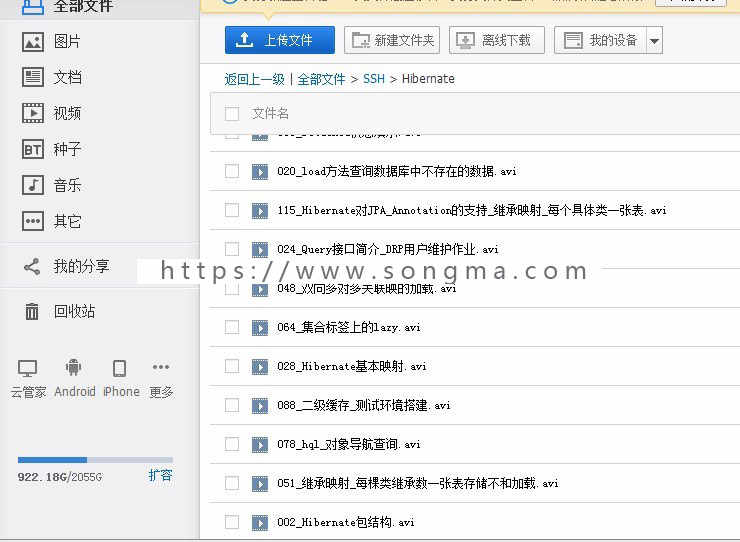
Task: Click the trash can icon beside 回收站
Action: click(32, 312)
